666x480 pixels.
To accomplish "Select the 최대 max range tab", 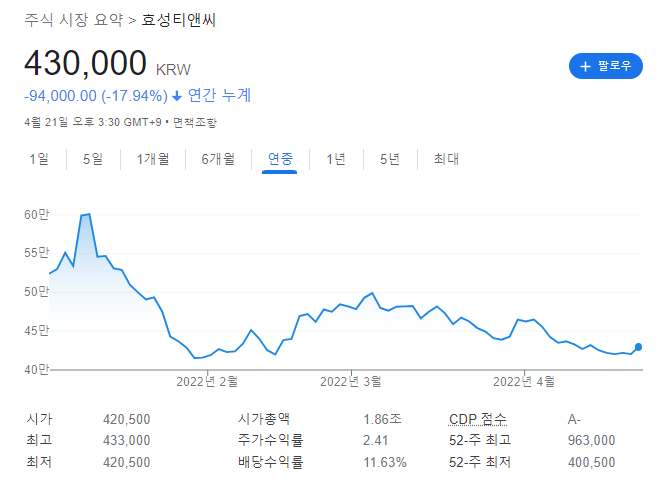I will point(446,159).
